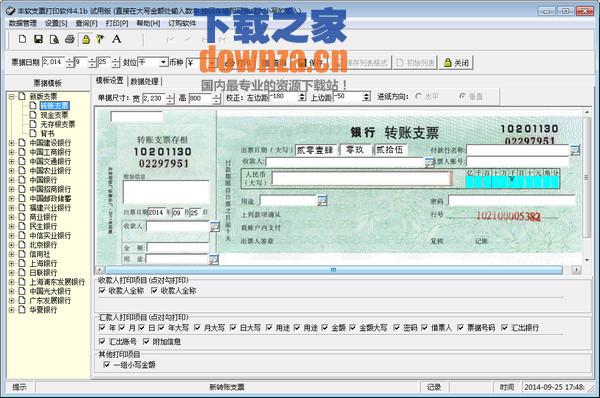Click lookup icon beside cheque 用途 field
Screen dimensions: 600x398
pos(322,200)
